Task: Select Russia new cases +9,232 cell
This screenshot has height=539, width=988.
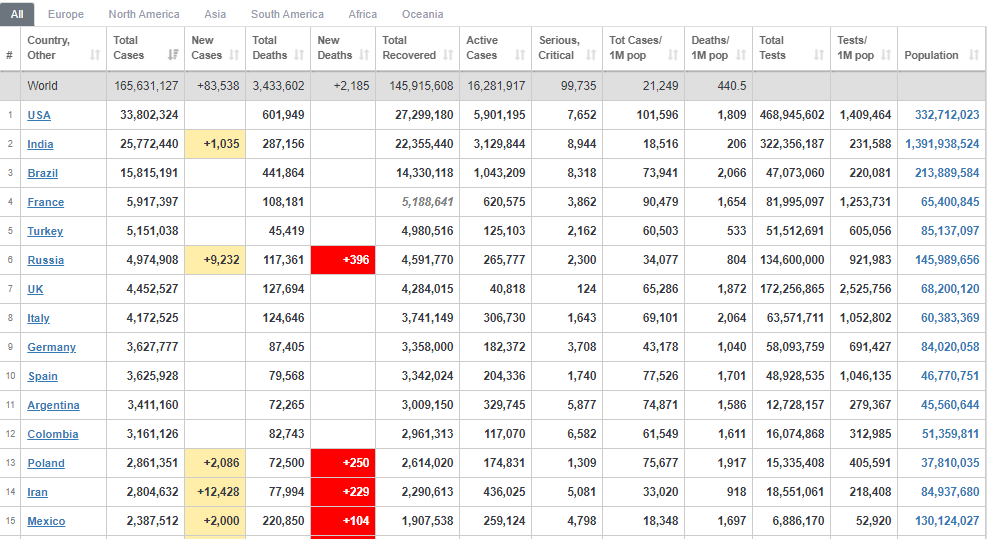Action: point(215,260)
